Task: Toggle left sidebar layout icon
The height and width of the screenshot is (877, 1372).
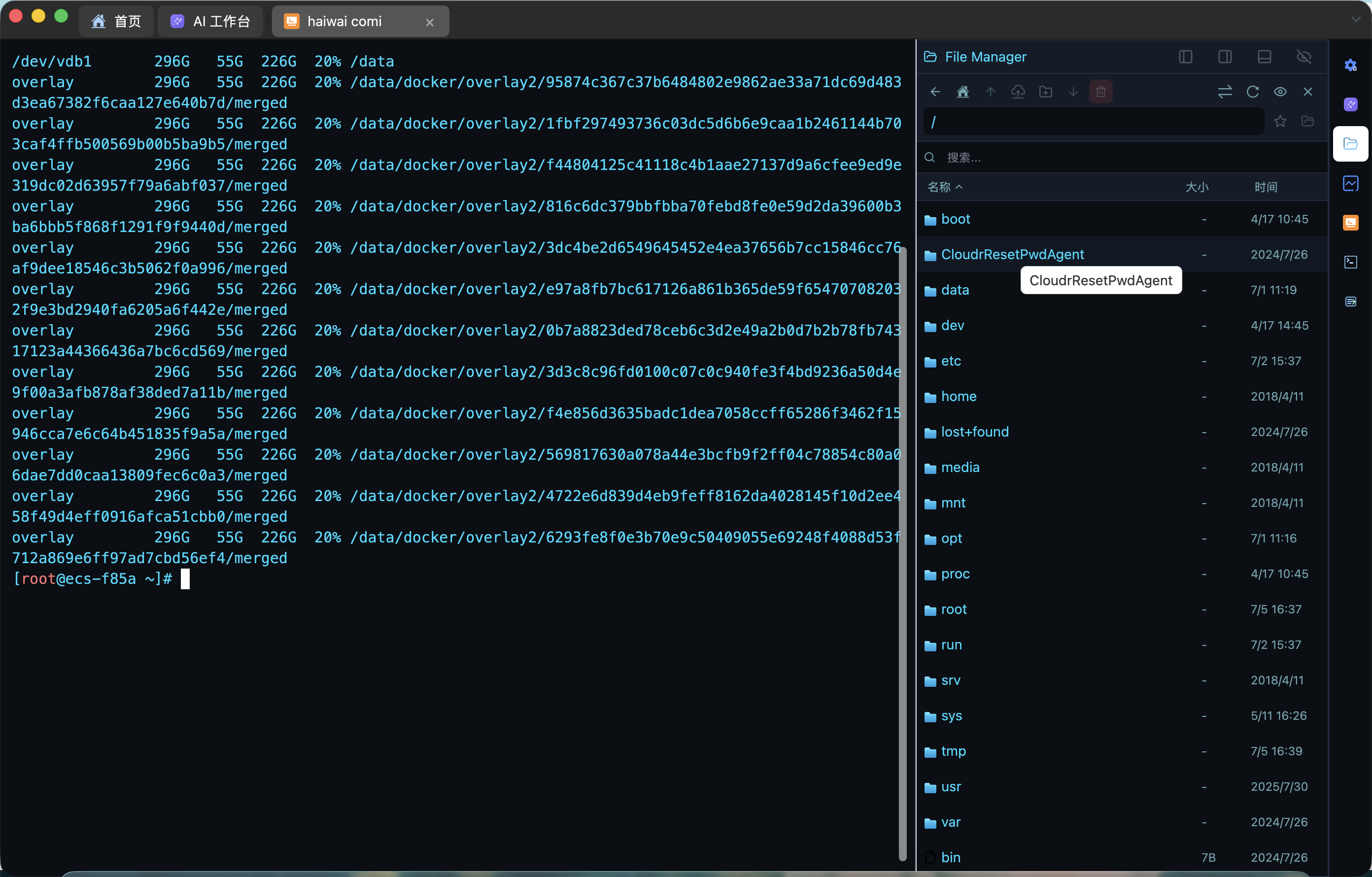Action: 1185,57
